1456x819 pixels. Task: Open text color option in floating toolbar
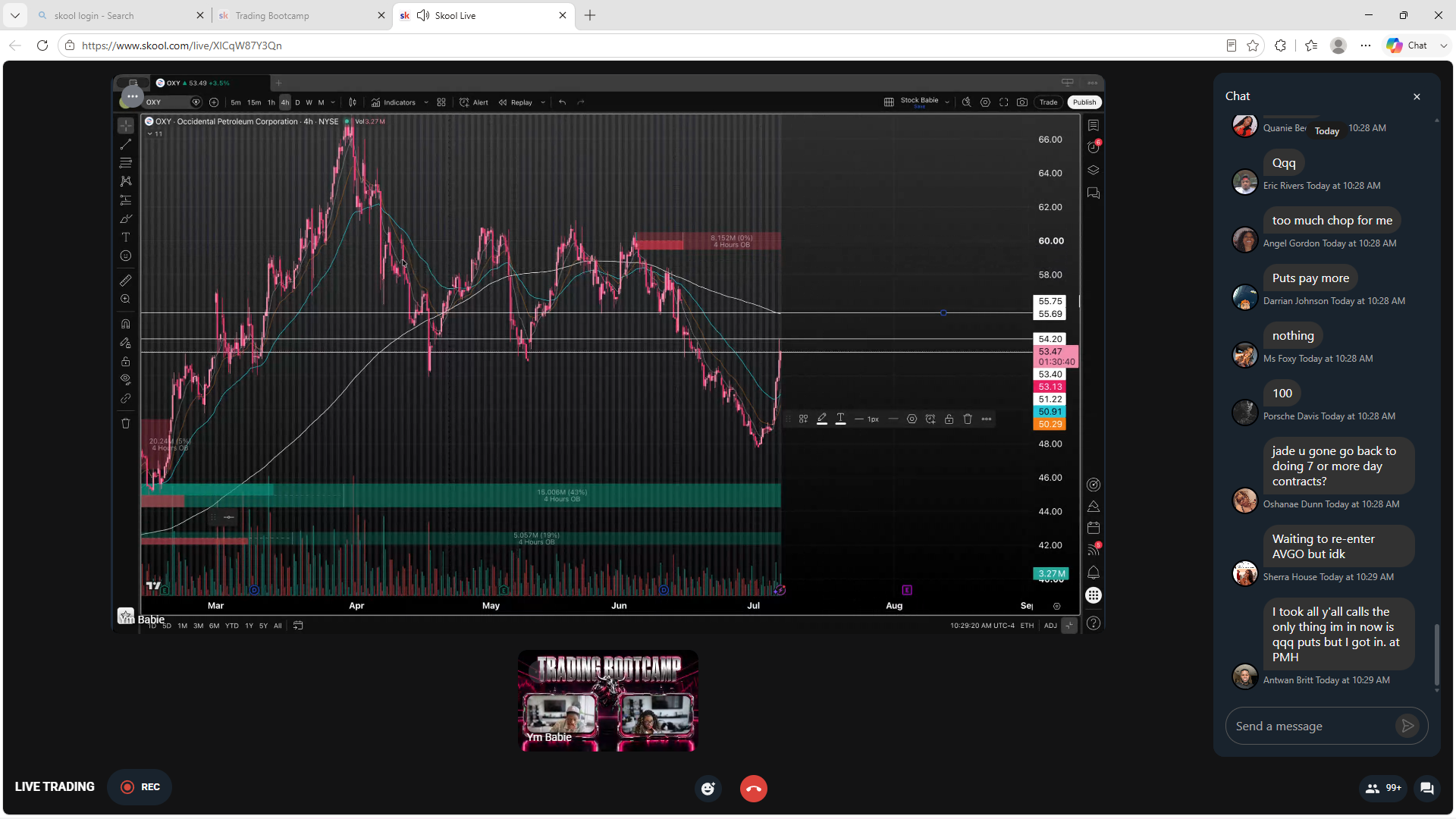tap(840, 419)
